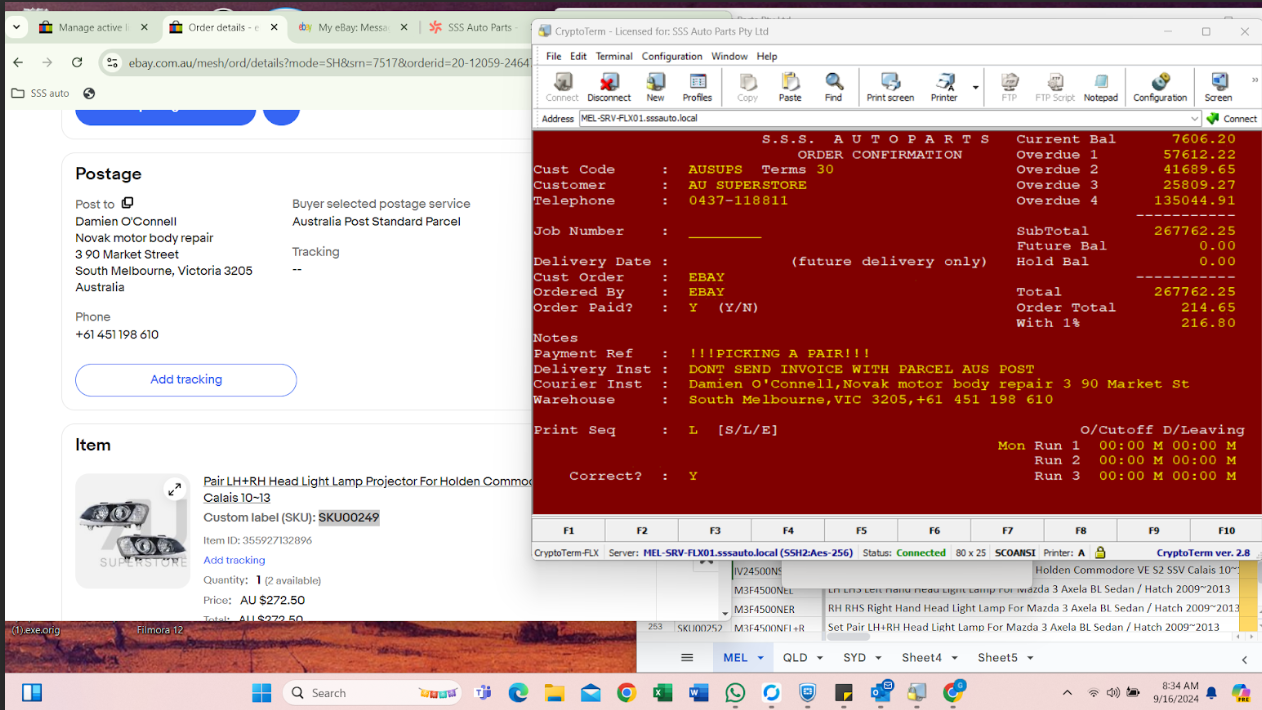1262x710 pixels.
Task: Click the Print screen toolbar icon
Action: [890, 87]
